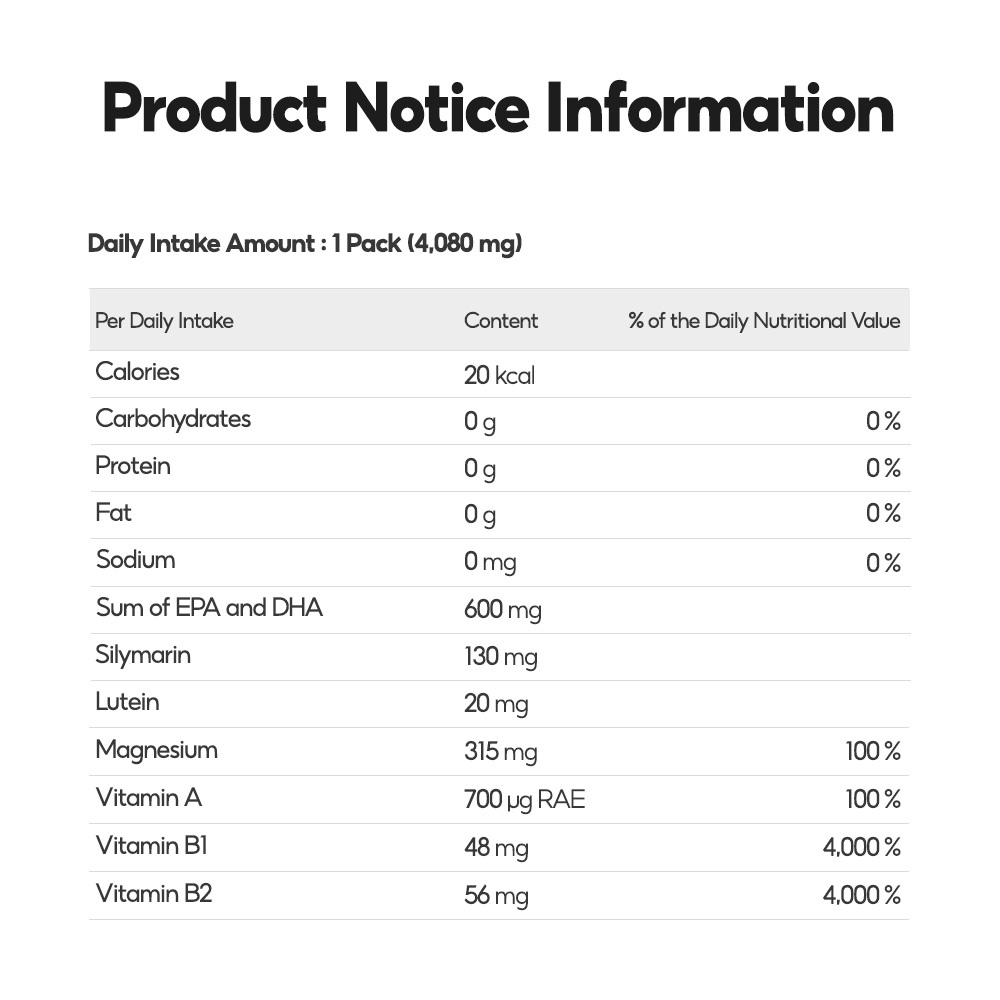
Task: Click the % of the Daily Nutritional Value header
Action: [764, 321]
